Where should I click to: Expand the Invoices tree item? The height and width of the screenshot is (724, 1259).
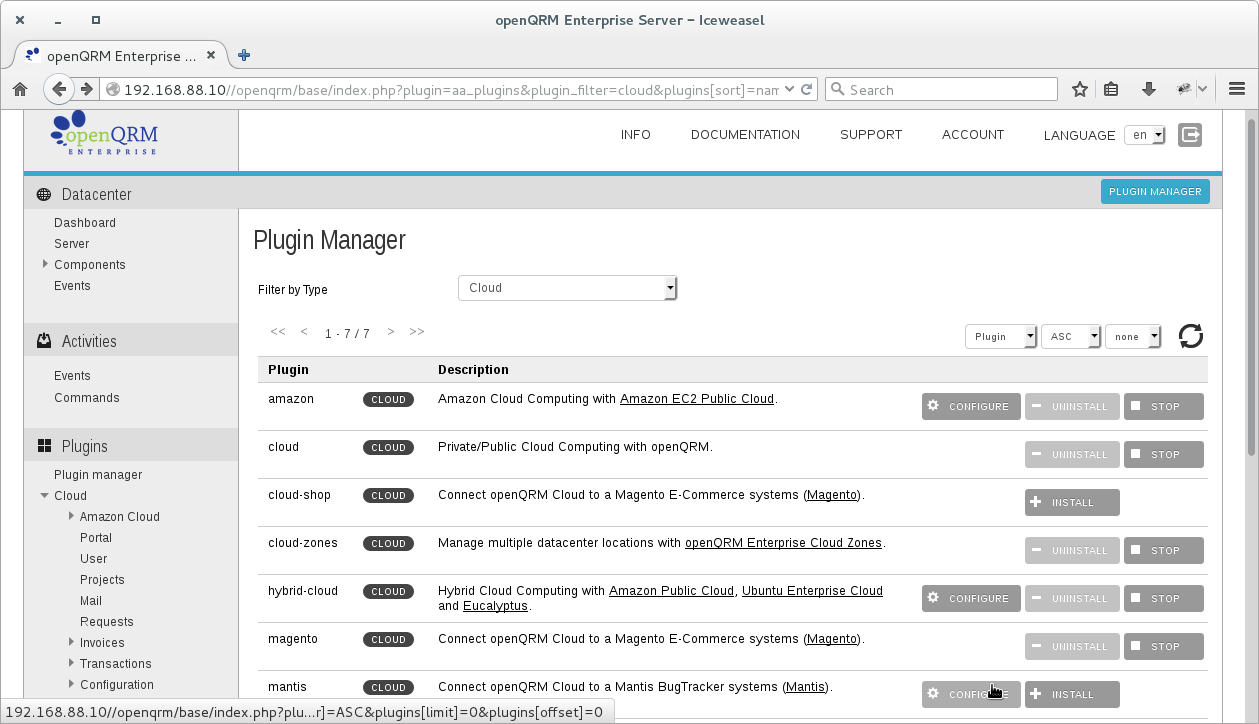point(71,642)
